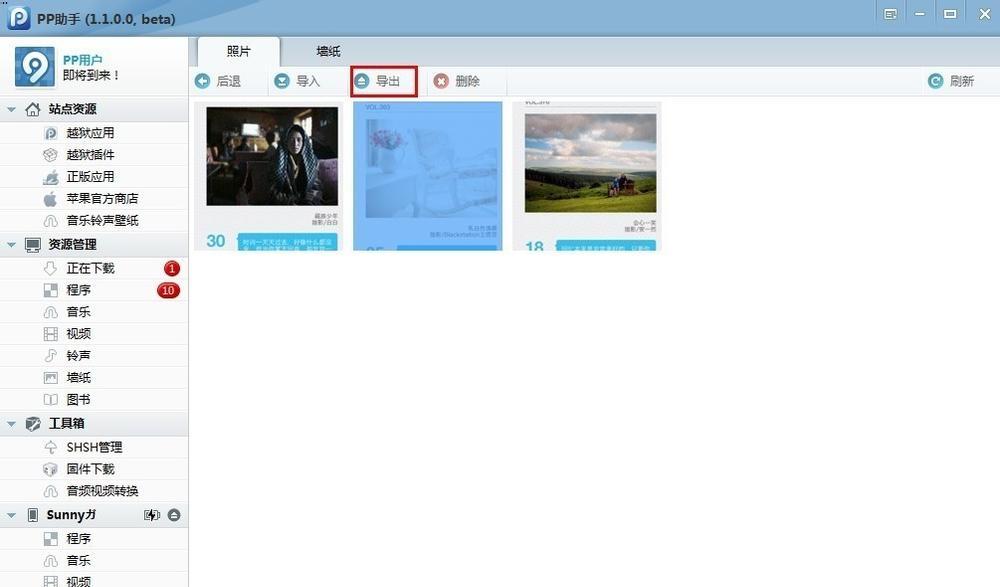Click the red badge showing 1
Image resolution: width=1000 pixels, height=587 pixels.
[x=172, y=269]
